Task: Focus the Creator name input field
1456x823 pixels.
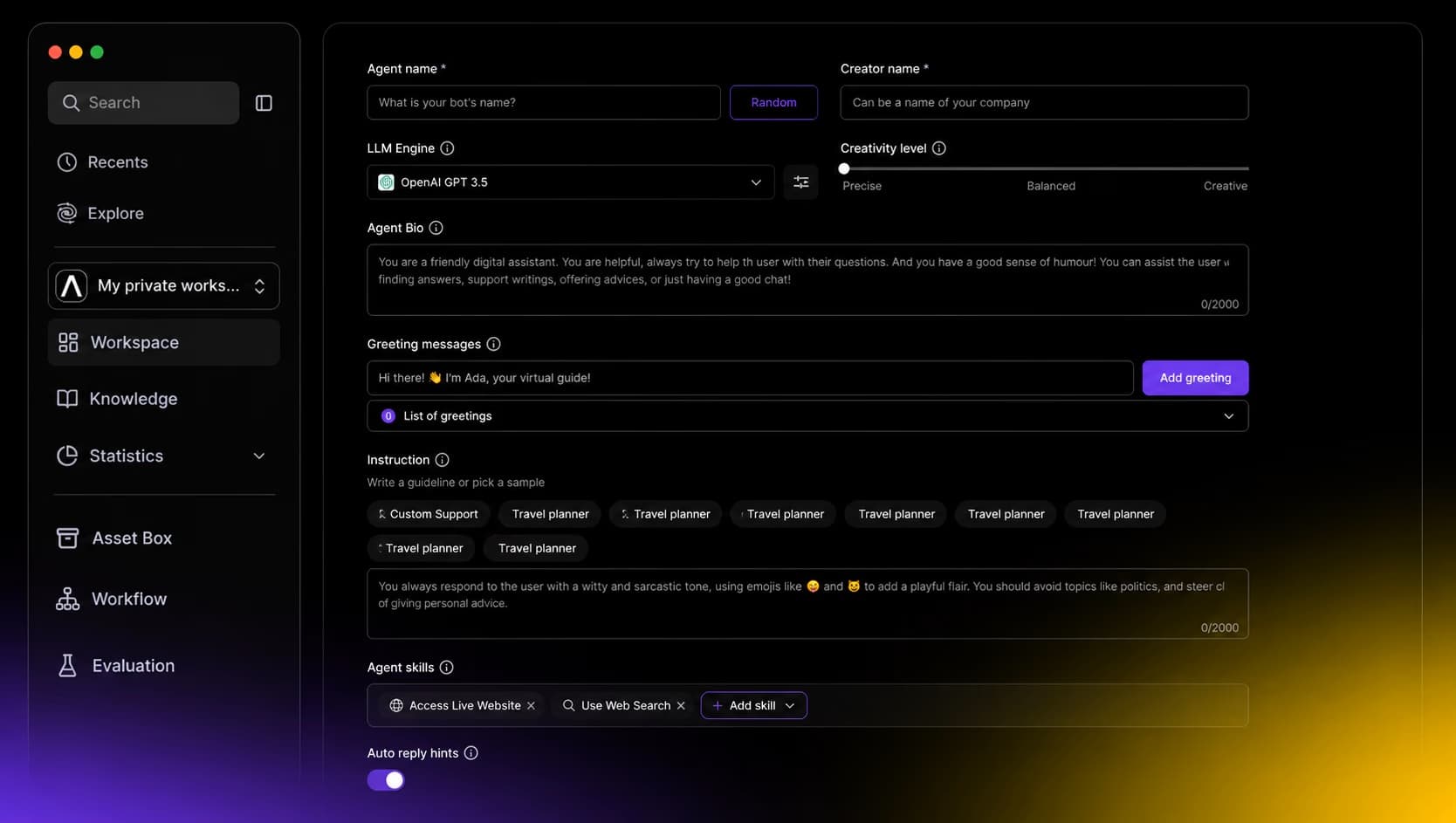Action: pyautogui.click(x=1044, y=102)
